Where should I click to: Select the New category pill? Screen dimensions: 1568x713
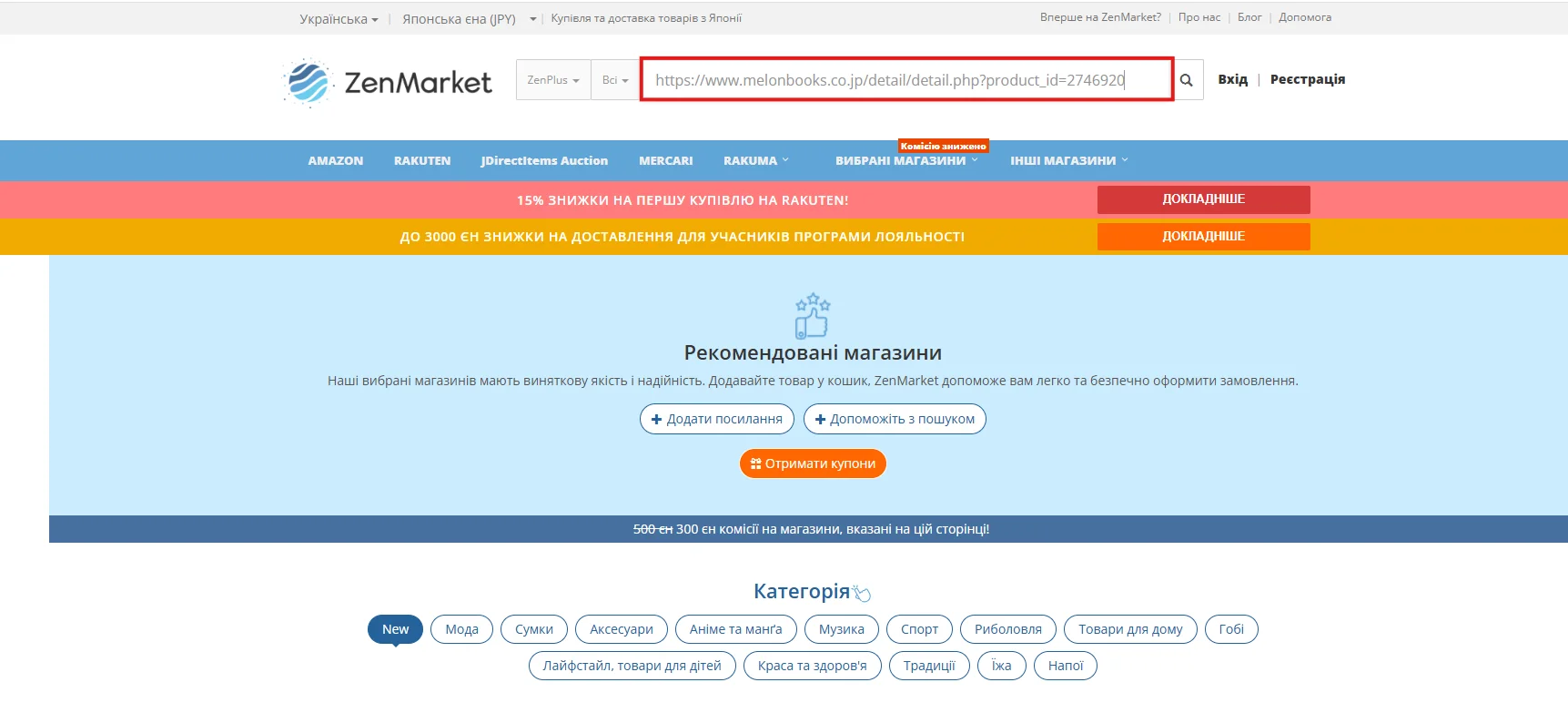(x=395, y=629)
